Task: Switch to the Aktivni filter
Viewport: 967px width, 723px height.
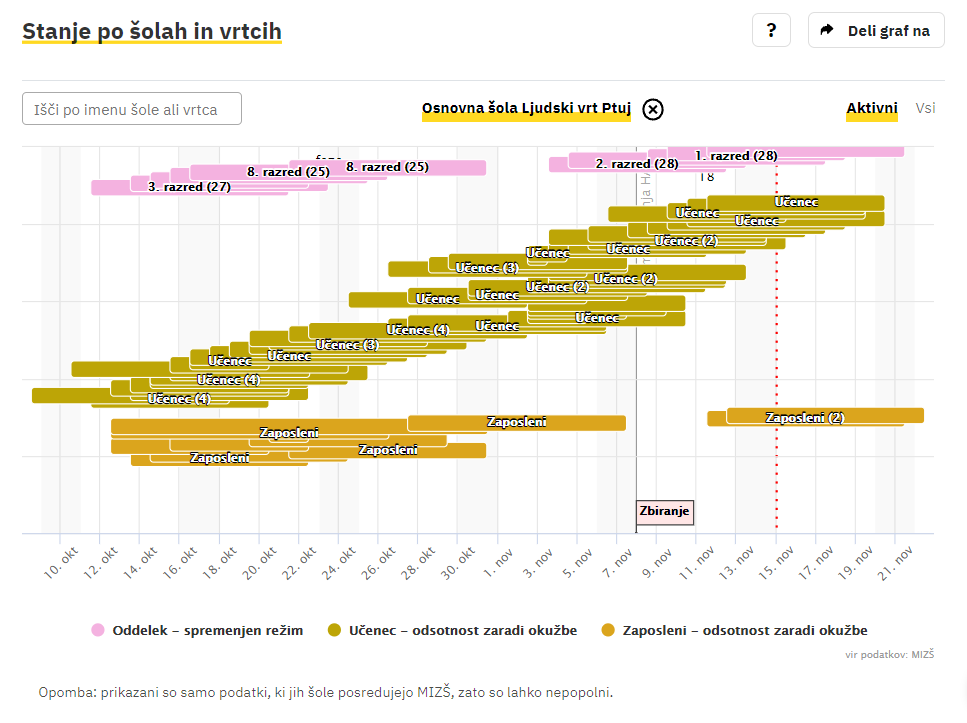Action: pos(871,108)
